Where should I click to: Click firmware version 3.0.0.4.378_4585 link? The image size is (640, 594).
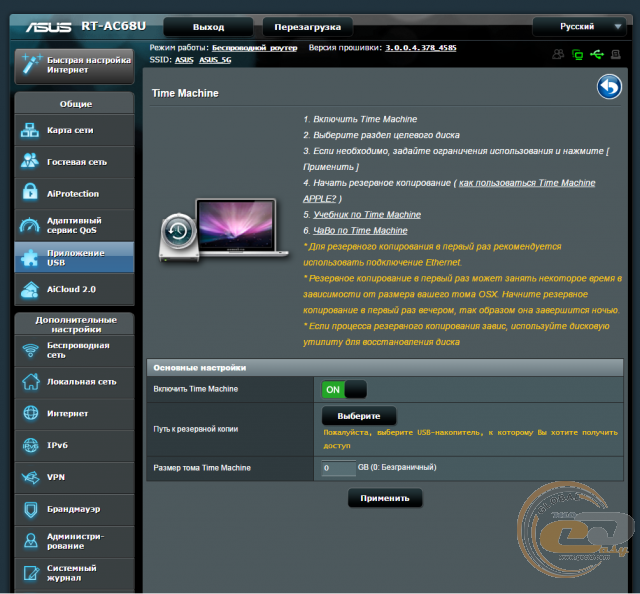[x=421, y=48]
